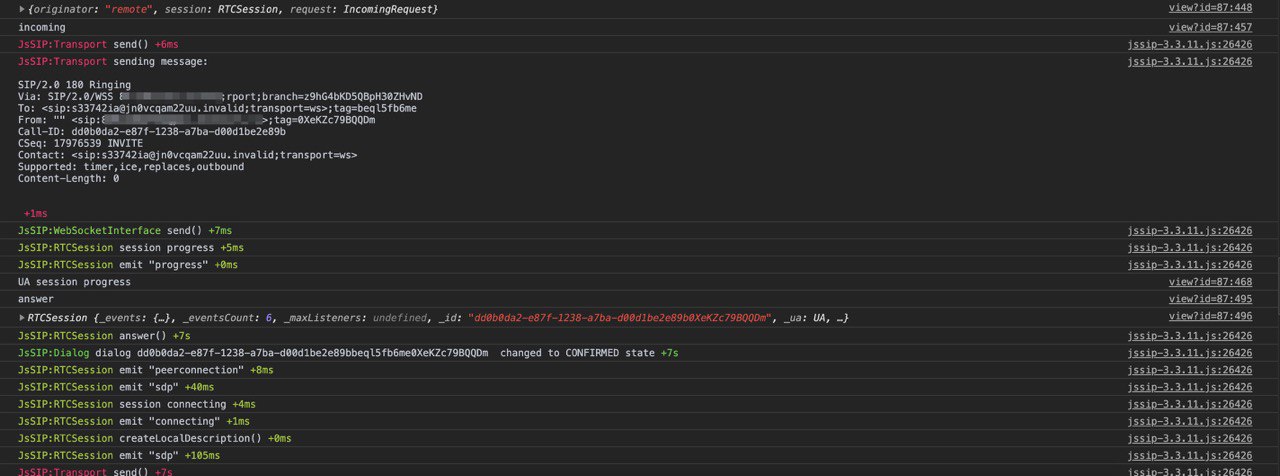The image size is (1280, 476).
Task: Select the 'Contact: <sip:s33742ia@...' header line
Action: (188, 155)
